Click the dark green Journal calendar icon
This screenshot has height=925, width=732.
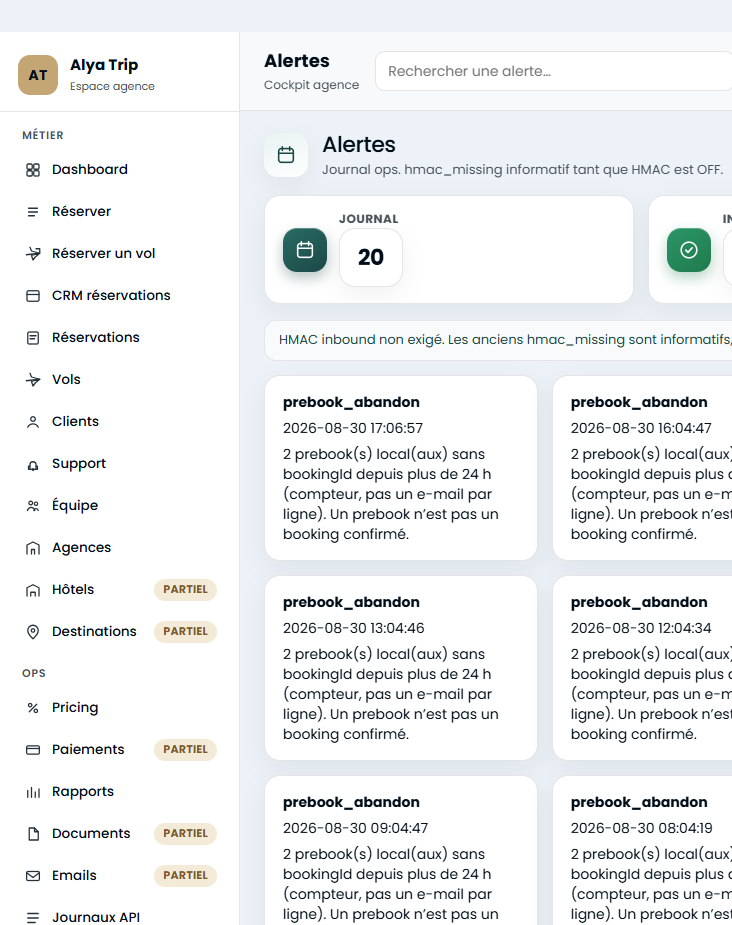305,250
